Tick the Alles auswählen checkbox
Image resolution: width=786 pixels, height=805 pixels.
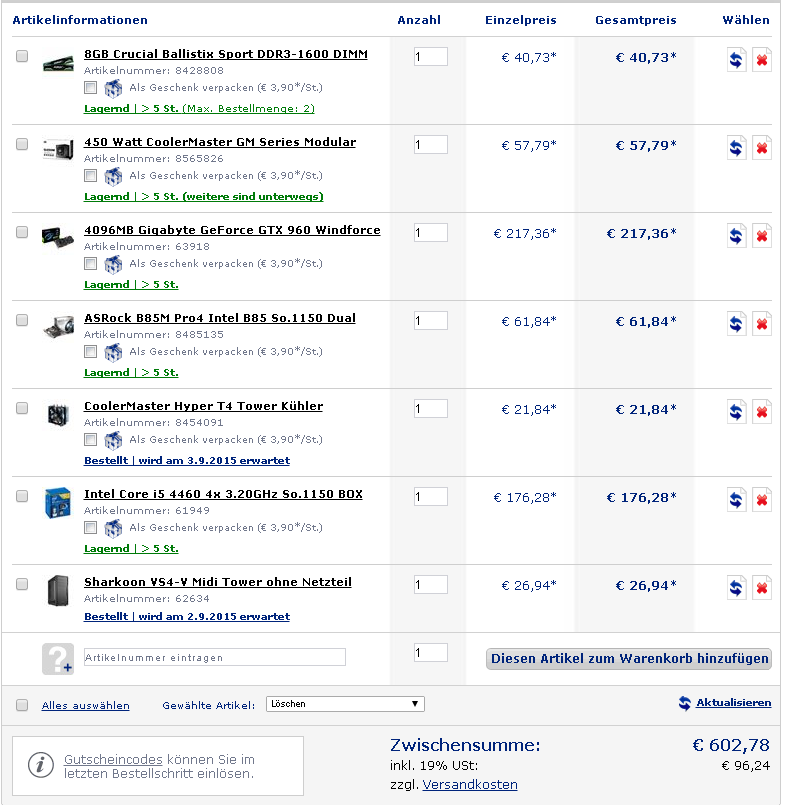coord(22,705)
